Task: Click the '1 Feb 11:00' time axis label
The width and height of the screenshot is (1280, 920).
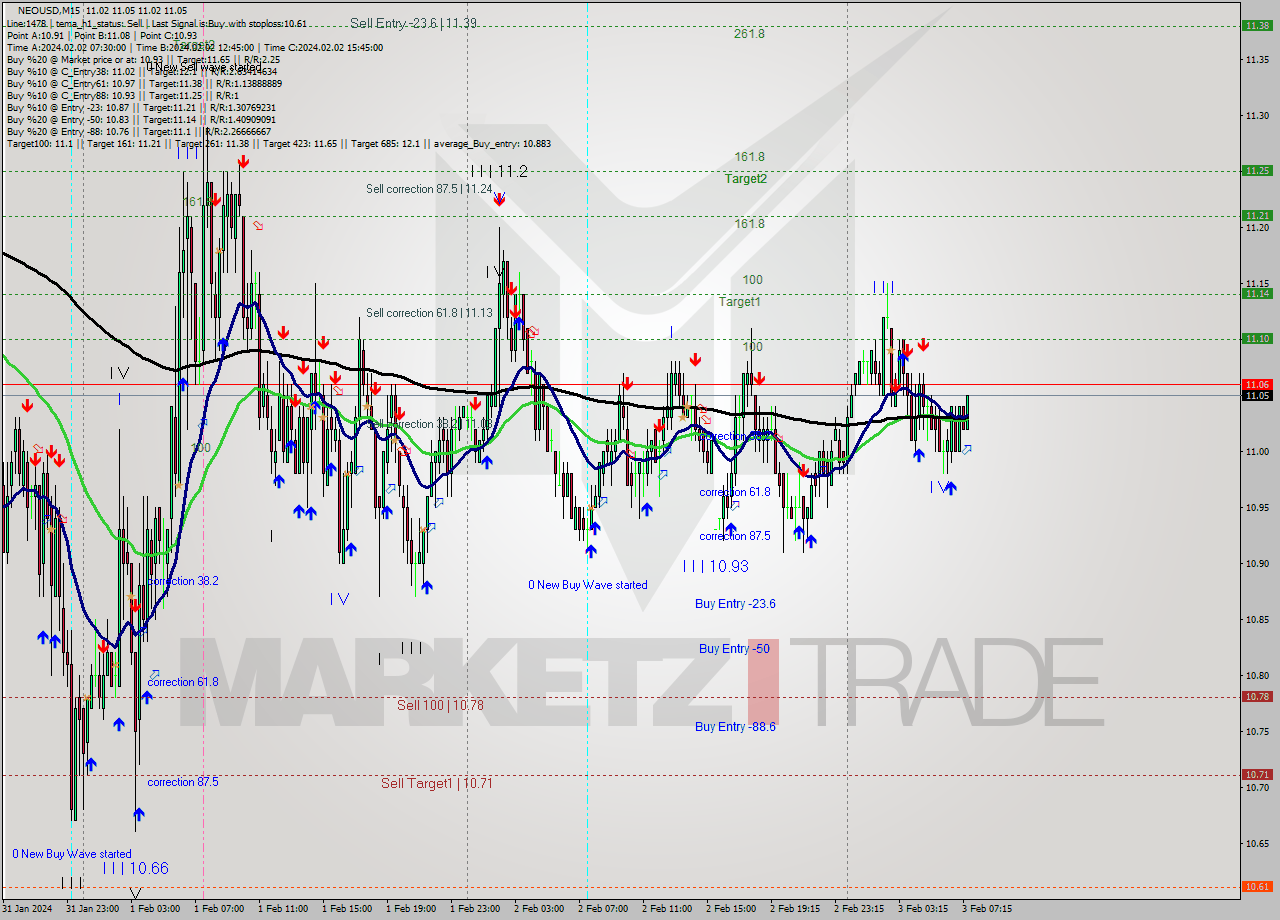Action: (283, 909)
